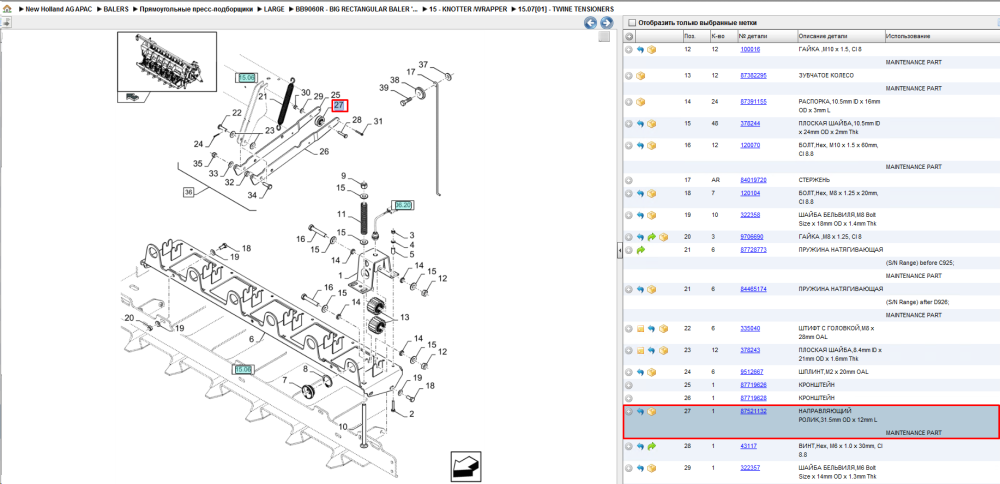Viewport: 1000px width, 484px height.
Task: Open breadcrumb 'Прямоугольные пресс-подборщики'
Action: (x=196, y=10)
